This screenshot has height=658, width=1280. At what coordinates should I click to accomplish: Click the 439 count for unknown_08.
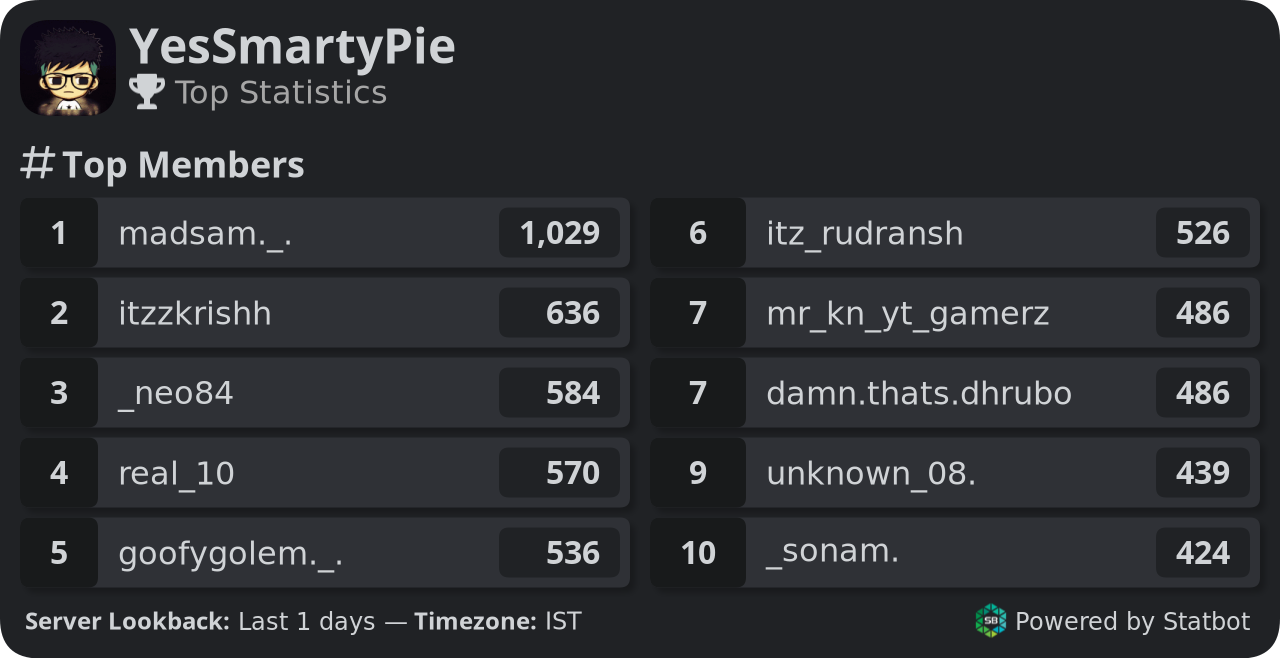tap(1203, 473)
